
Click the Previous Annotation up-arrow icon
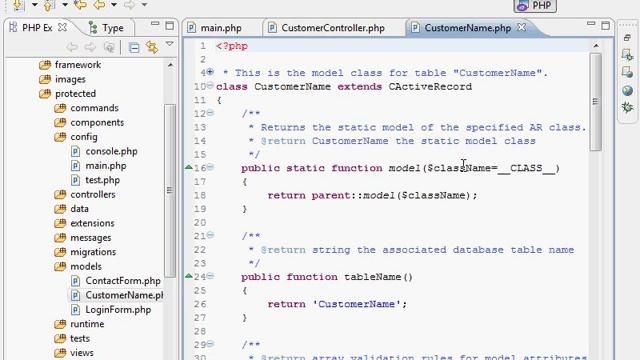coord(49,5)
